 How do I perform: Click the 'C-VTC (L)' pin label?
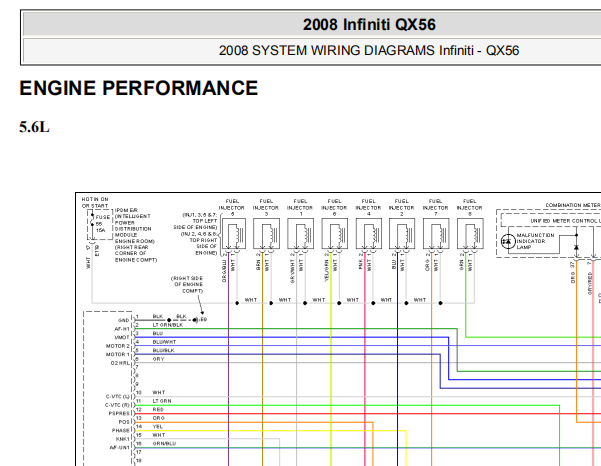tap(118, 397)
